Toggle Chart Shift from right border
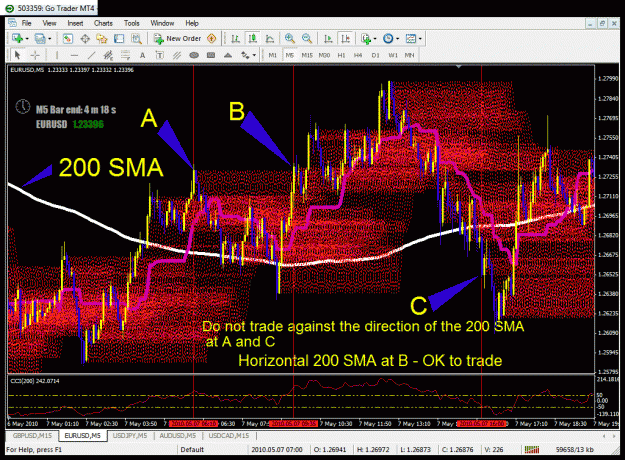Image resolution: width=625 pixels, height=460 pixels. click(x=345, y=38)
